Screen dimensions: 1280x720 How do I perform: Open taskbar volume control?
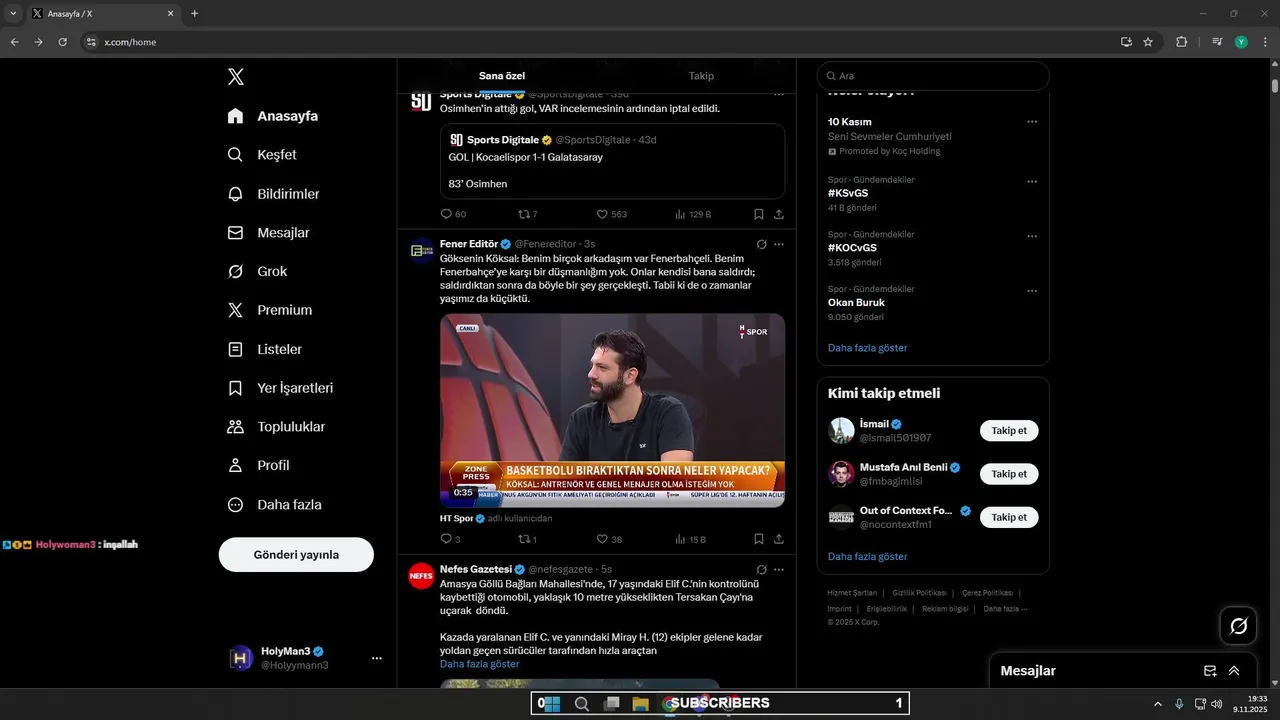click(1216, 704)
